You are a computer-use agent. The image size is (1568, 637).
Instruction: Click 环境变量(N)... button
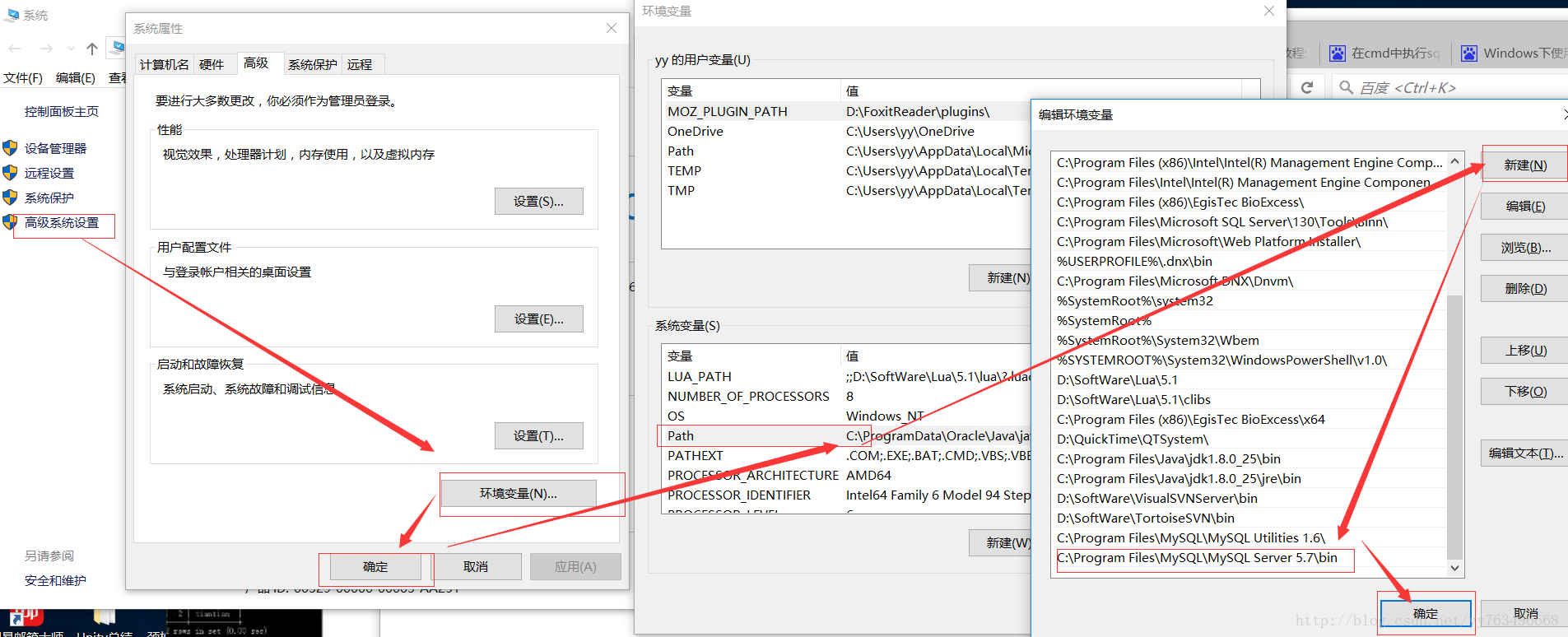point(519,494)
